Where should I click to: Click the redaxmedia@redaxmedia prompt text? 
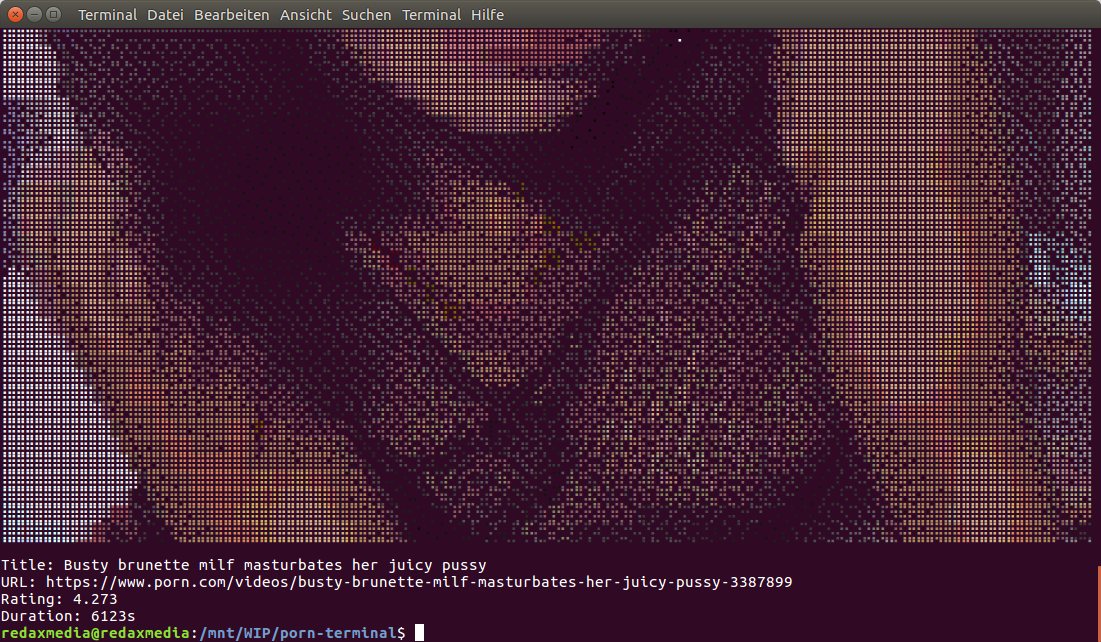click(95, 633)
